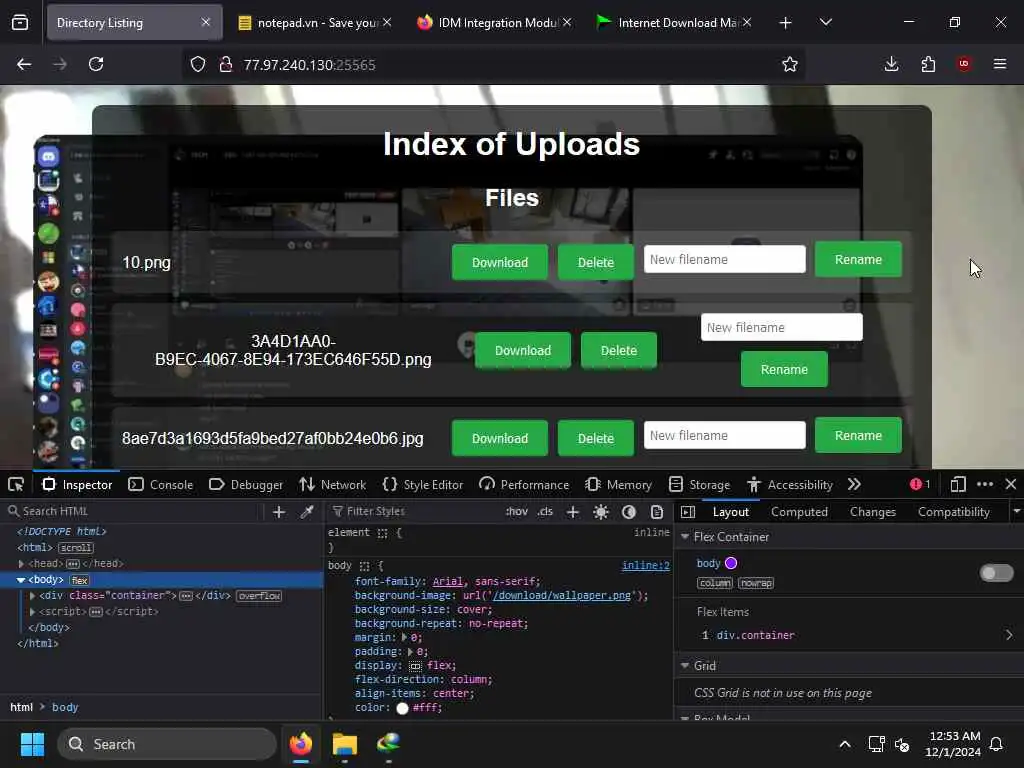1024x768 pixels.
Task: Click the color #fff swatch
Action: 402,708
